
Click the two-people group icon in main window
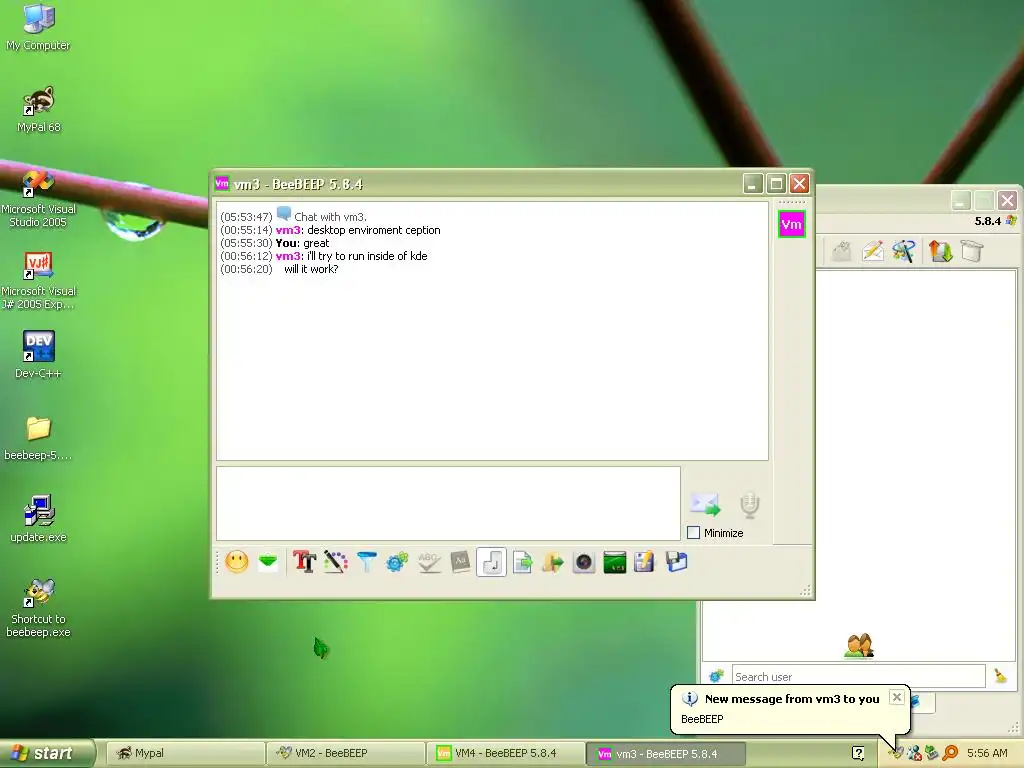[x=859, y=646]
